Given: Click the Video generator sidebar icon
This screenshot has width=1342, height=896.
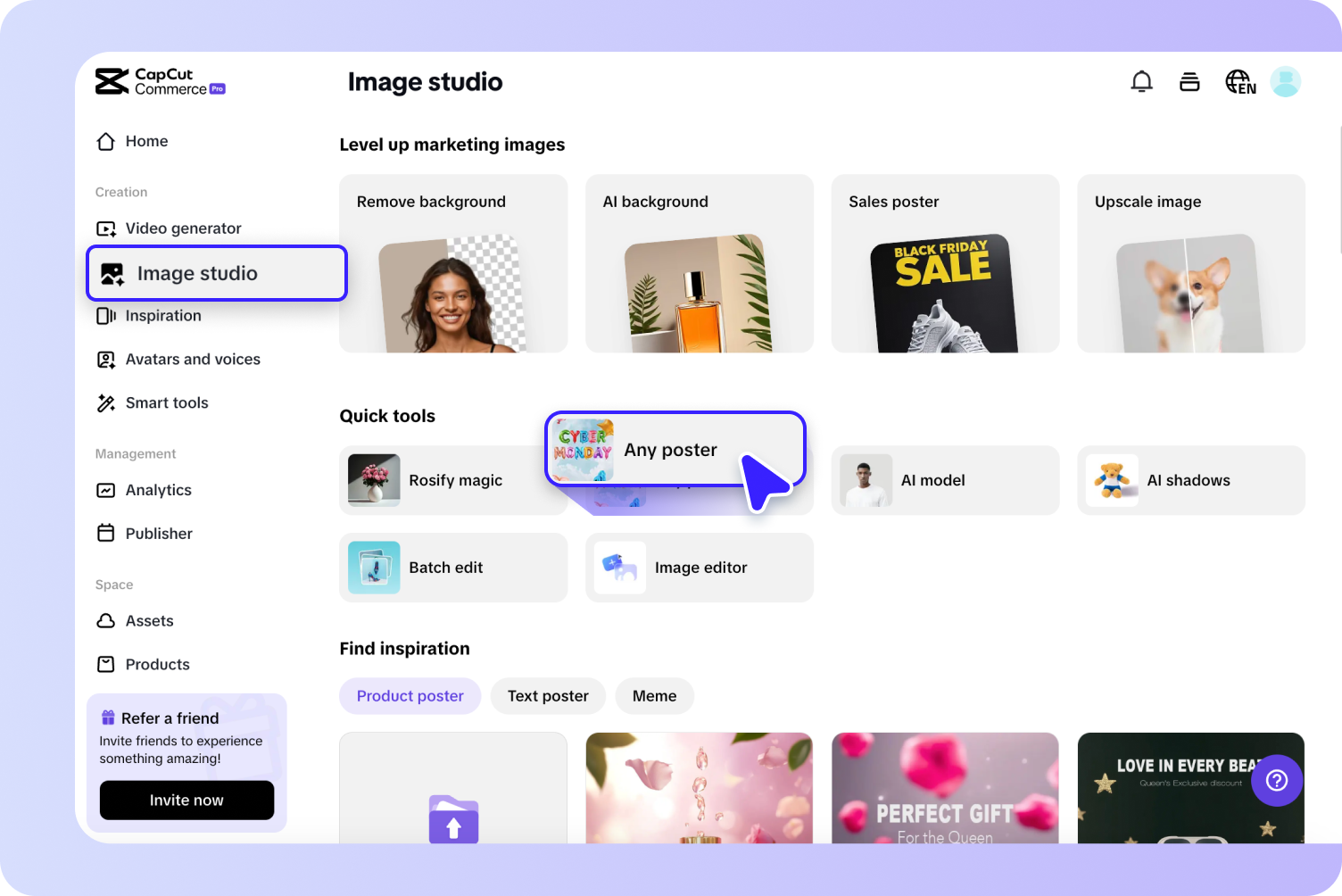Looking at the screenshot, I should pos(106,228).
